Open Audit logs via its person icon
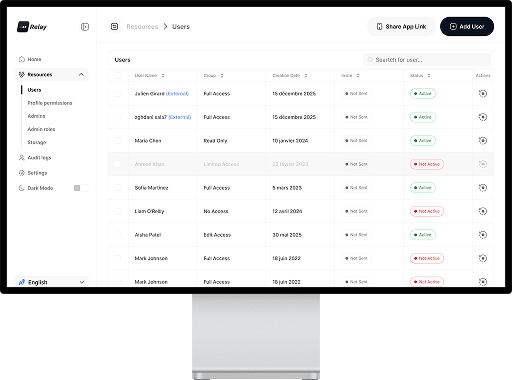512x380 pixels. pyautogui.click(x=22, y=158)
